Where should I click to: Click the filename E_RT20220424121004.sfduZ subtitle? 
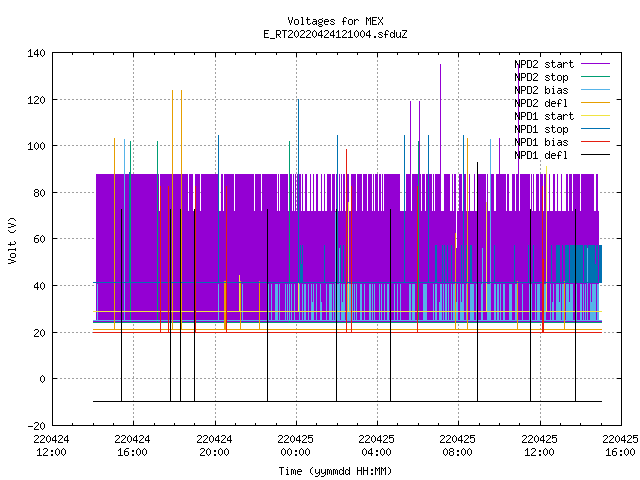point(335,34)
